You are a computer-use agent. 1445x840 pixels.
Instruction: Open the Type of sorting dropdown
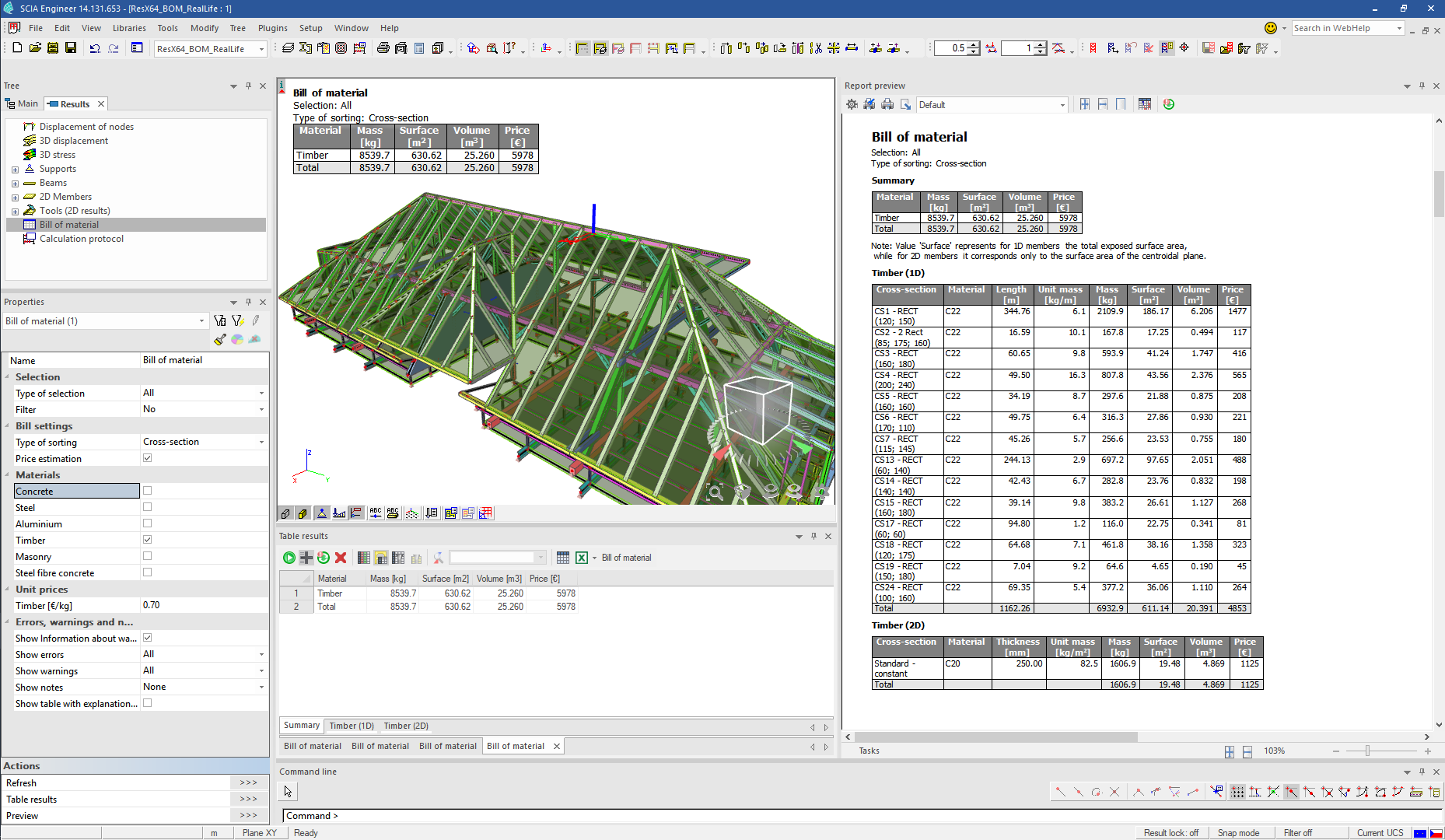point(261,442)
